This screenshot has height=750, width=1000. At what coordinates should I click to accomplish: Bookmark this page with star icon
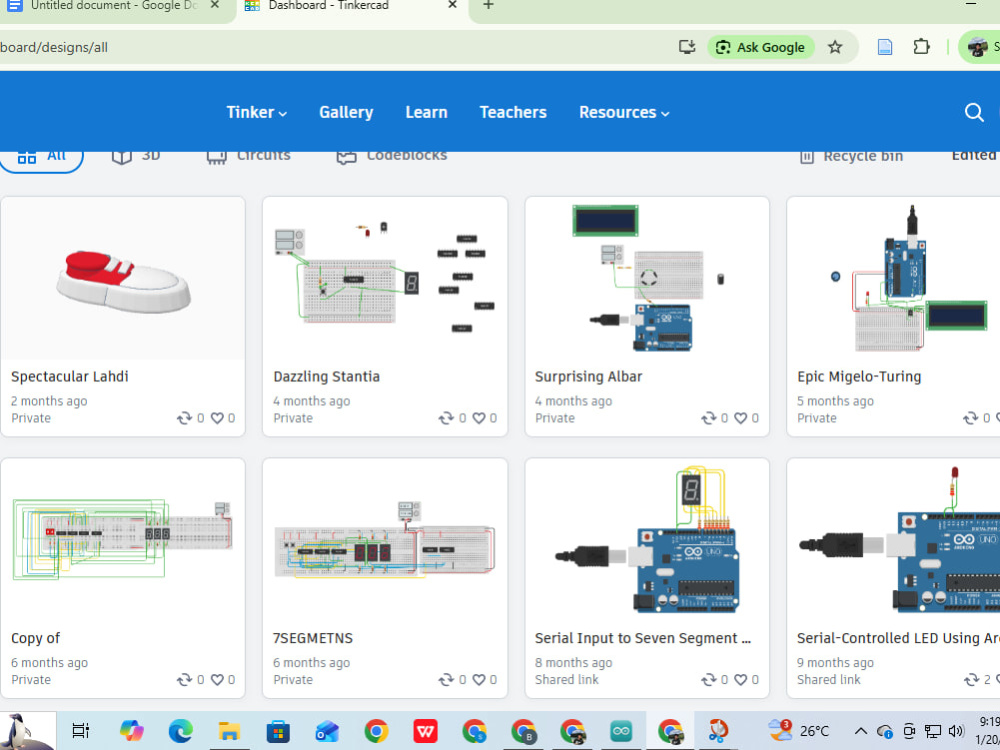pyautogui.click(x=835, y=47)
